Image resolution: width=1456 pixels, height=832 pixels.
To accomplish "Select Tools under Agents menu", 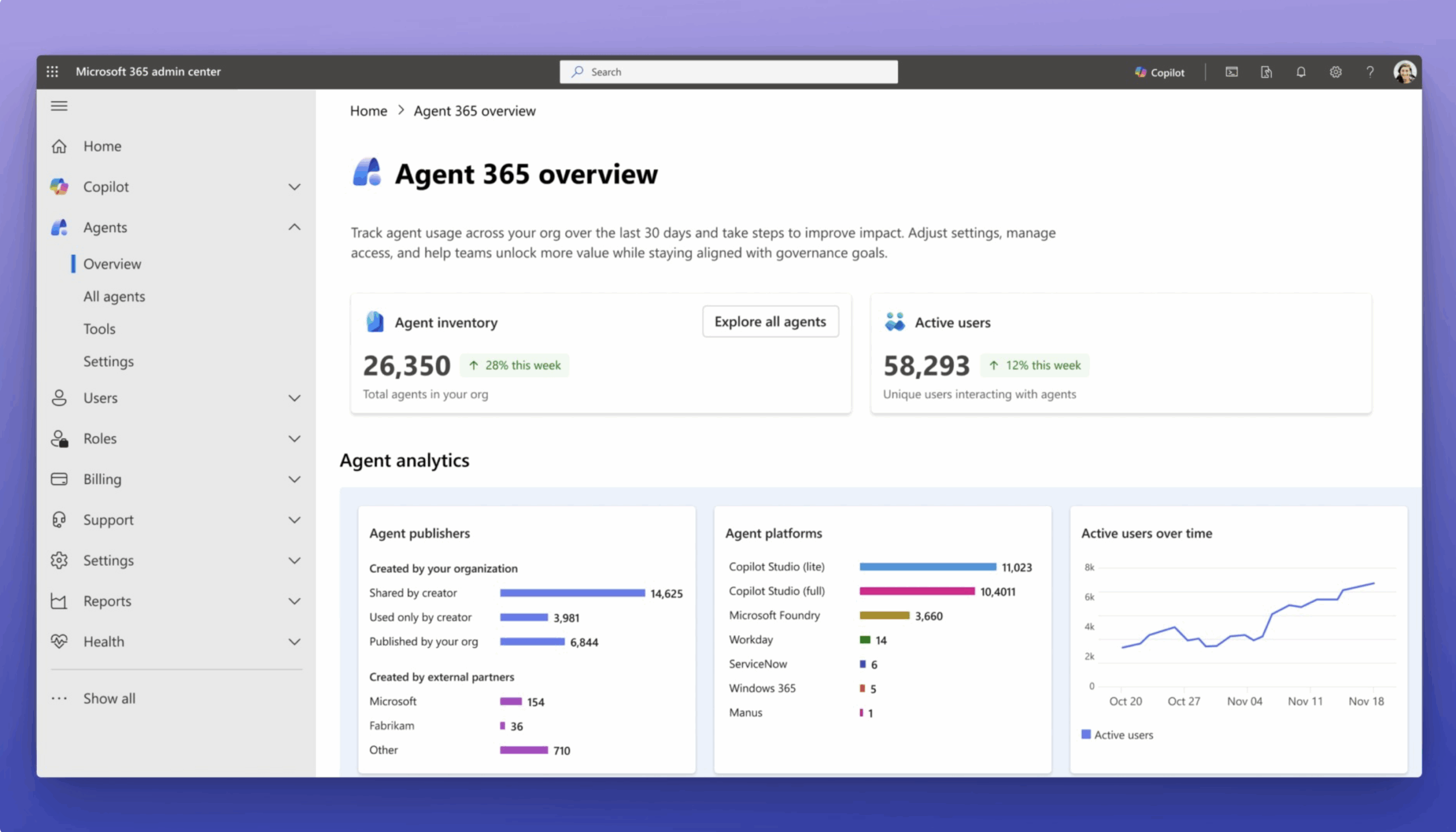I will click(x=100, y=329).
